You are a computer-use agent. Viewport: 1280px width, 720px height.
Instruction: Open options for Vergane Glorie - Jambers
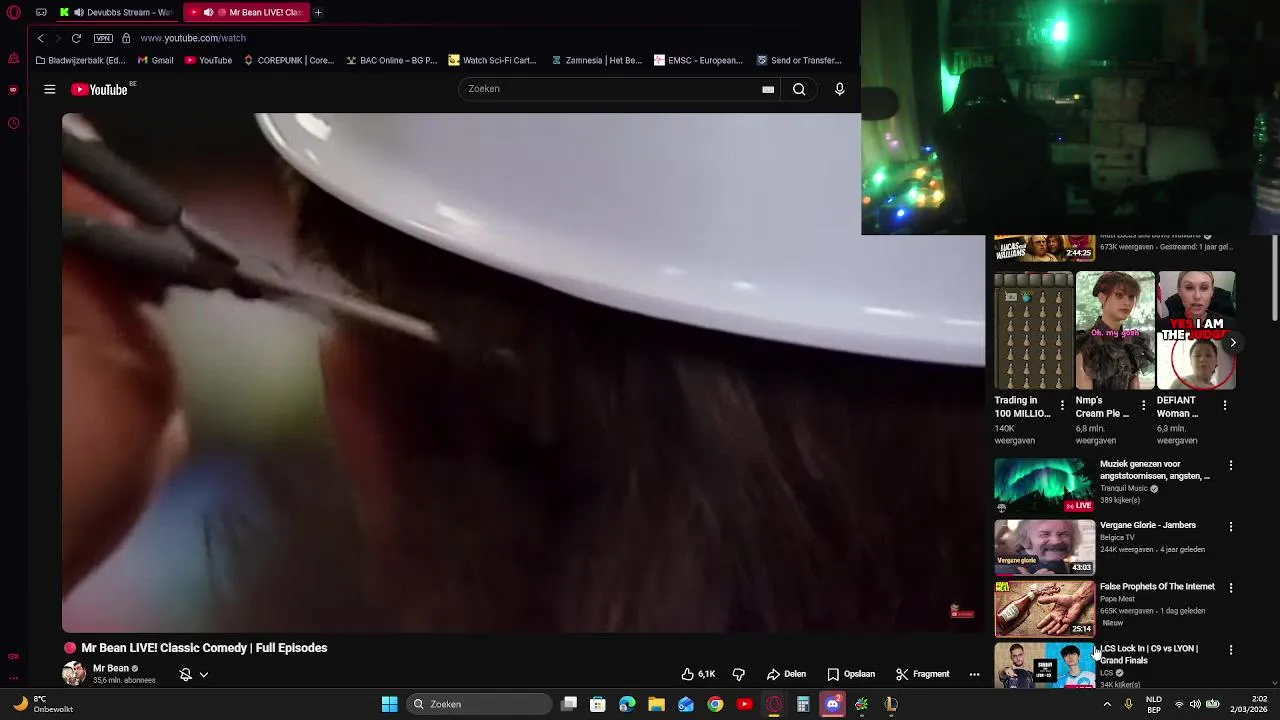(1231, 526)
